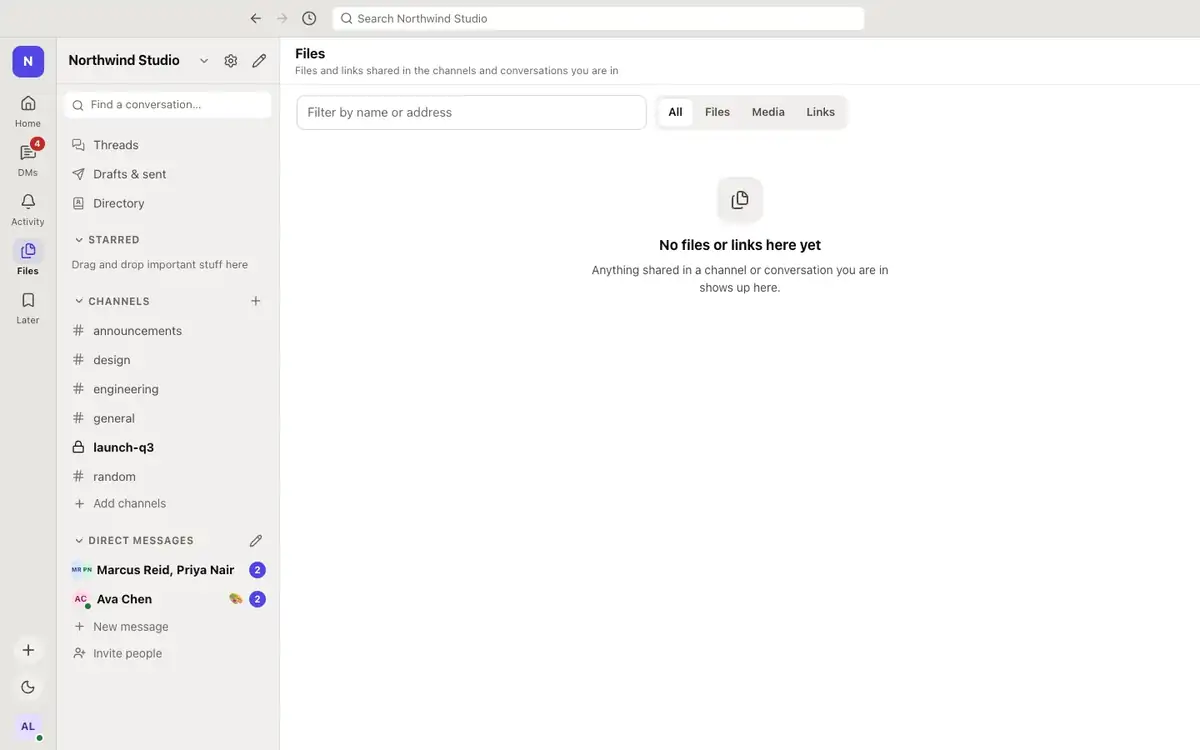1200x750 pixels.
Task: Collapse the Starred section
Action: click(x=107, y=240)
